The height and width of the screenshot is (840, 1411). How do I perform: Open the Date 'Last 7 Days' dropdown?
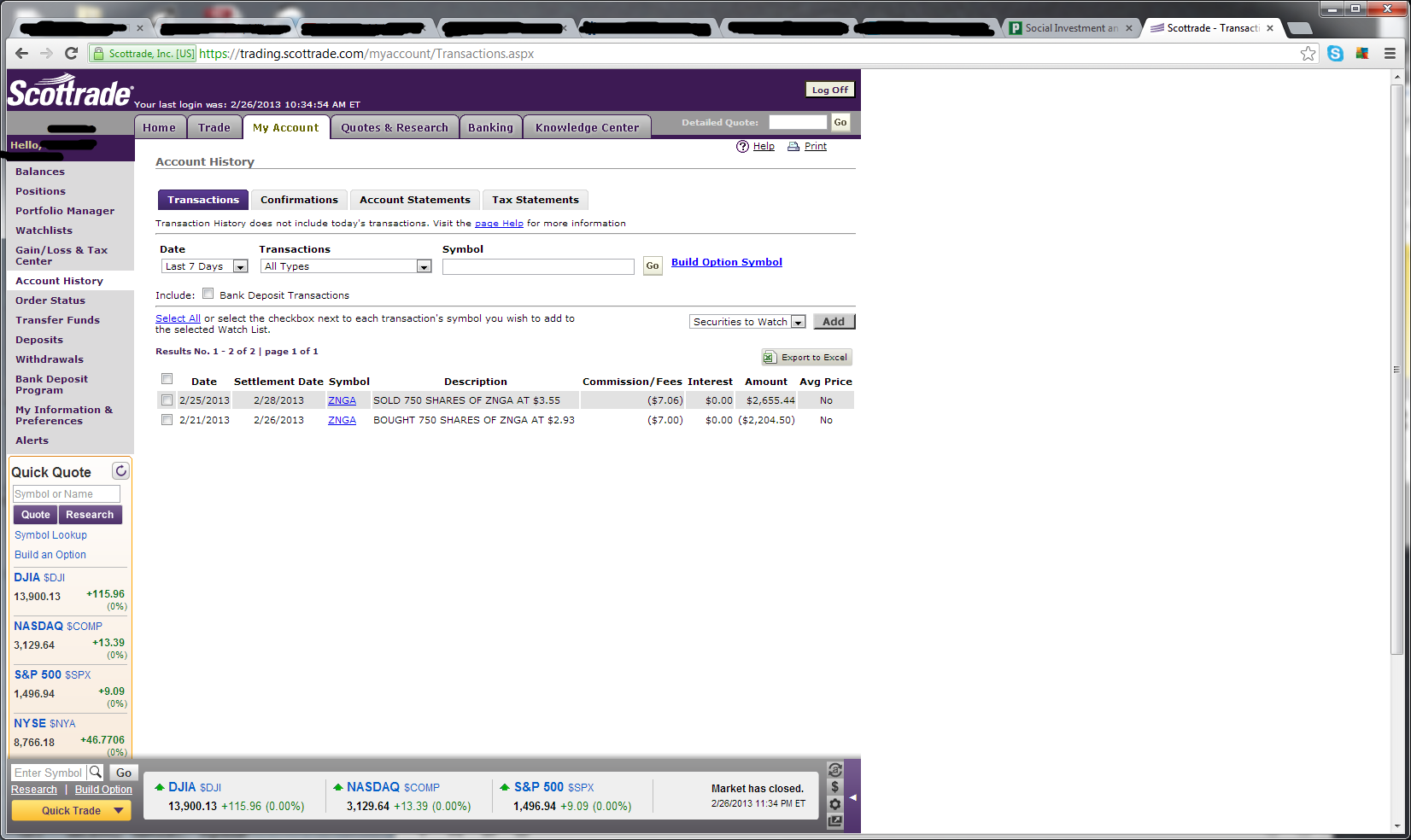204,266
